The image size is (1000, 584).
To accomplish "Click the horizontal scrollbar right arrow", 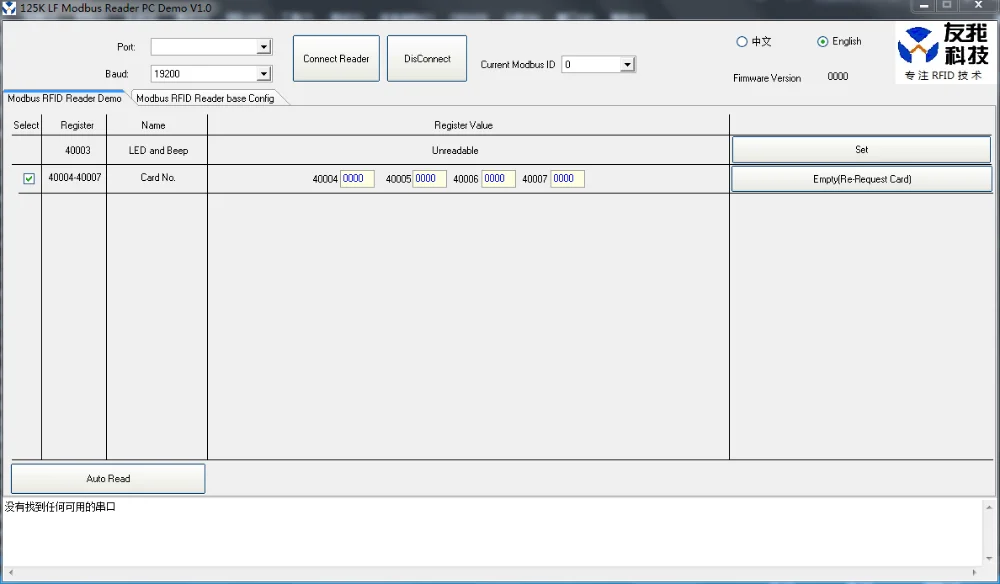I will point(974,573).
